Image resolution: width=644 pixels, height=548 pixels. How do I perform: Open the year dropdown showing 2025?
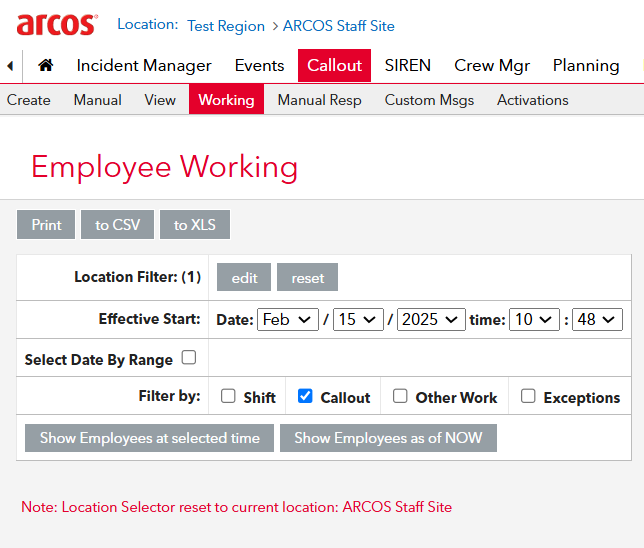[431, 320]
